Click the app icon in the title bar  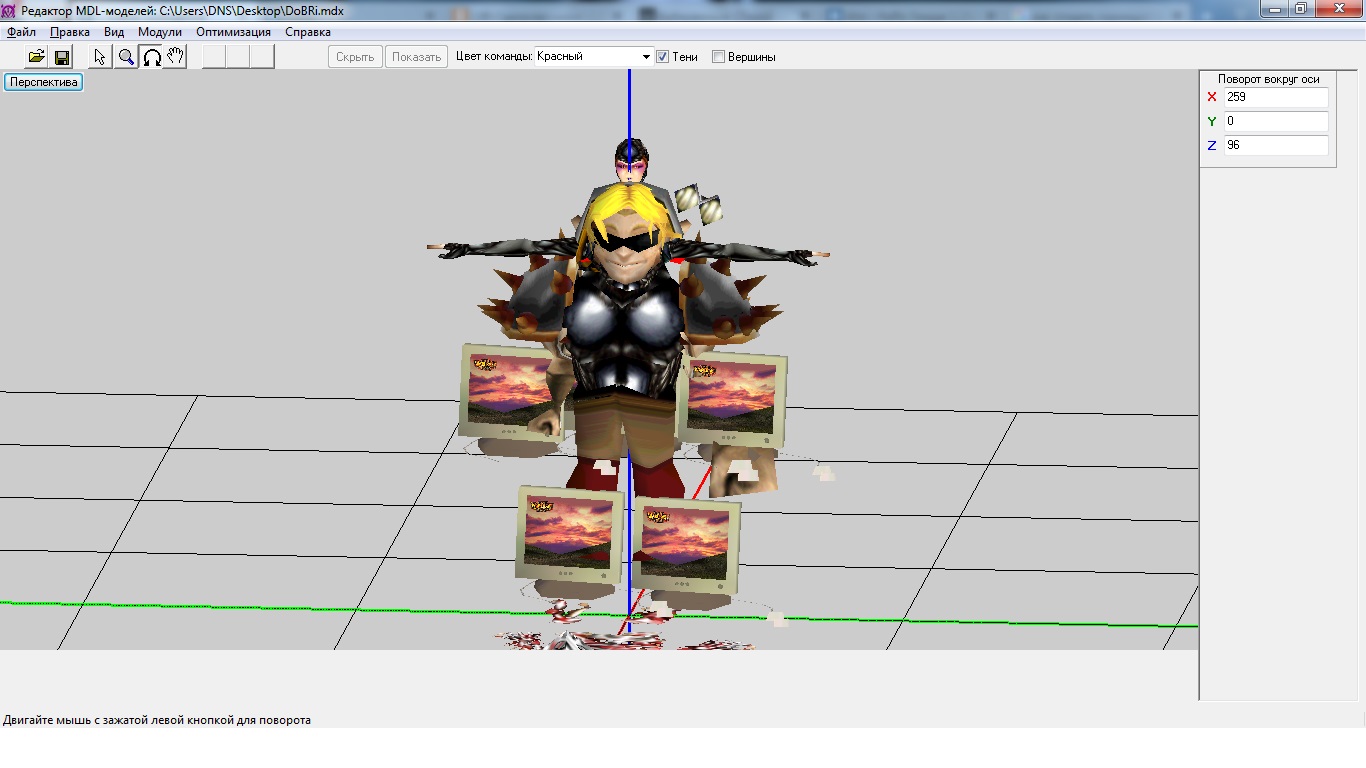9,9
